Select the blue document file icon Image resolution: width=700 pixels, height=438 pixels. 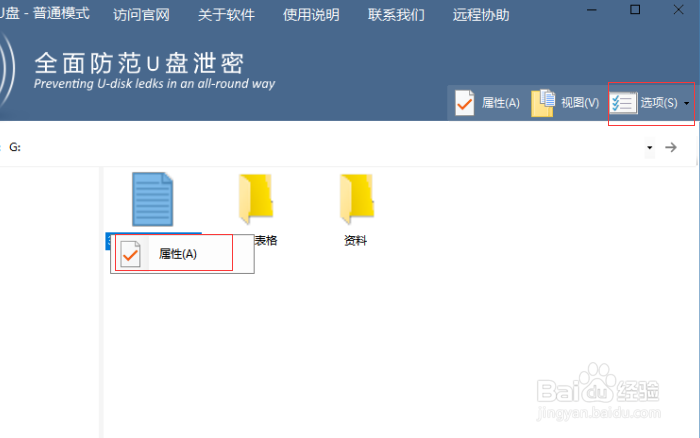coord(153,199)
